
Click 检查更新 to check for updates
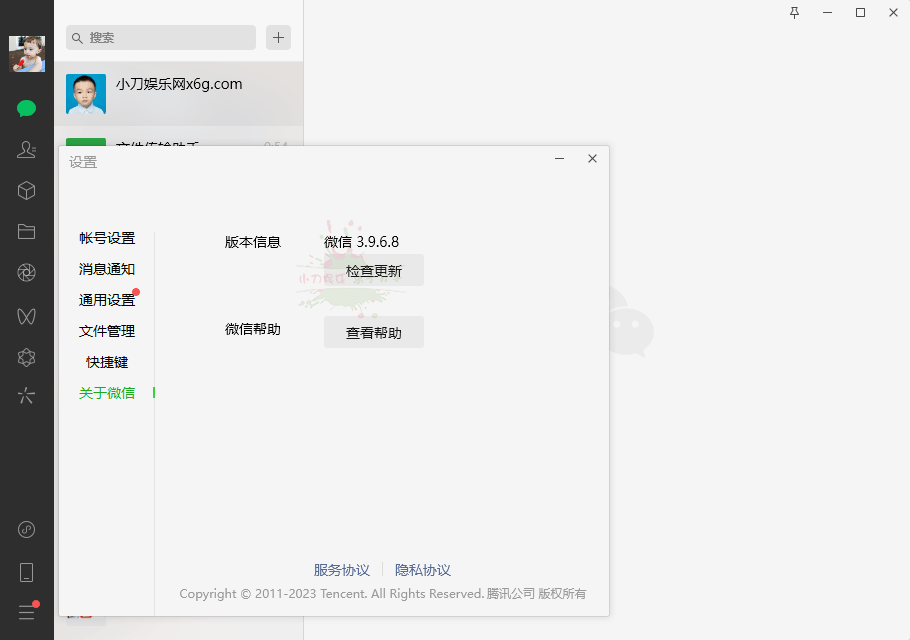click(373, 269)
